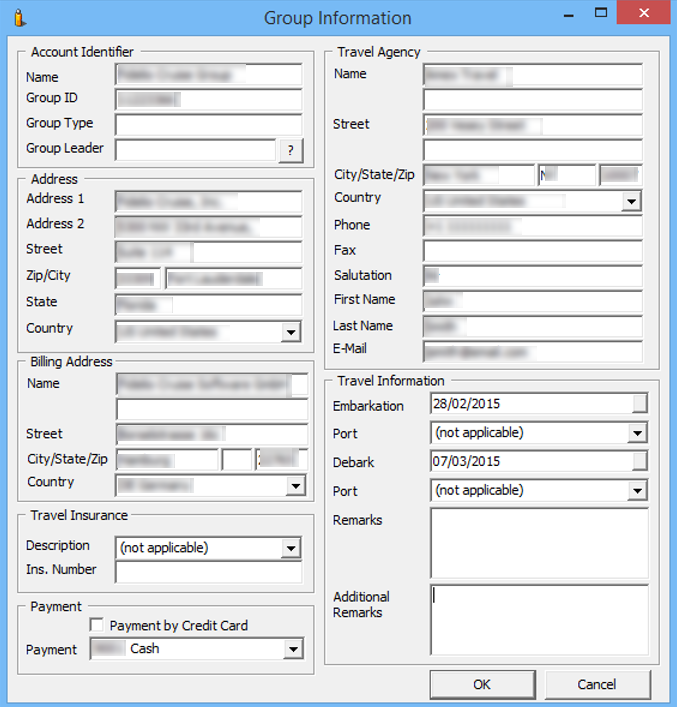Click the Remarks text area

coord(540,543)
